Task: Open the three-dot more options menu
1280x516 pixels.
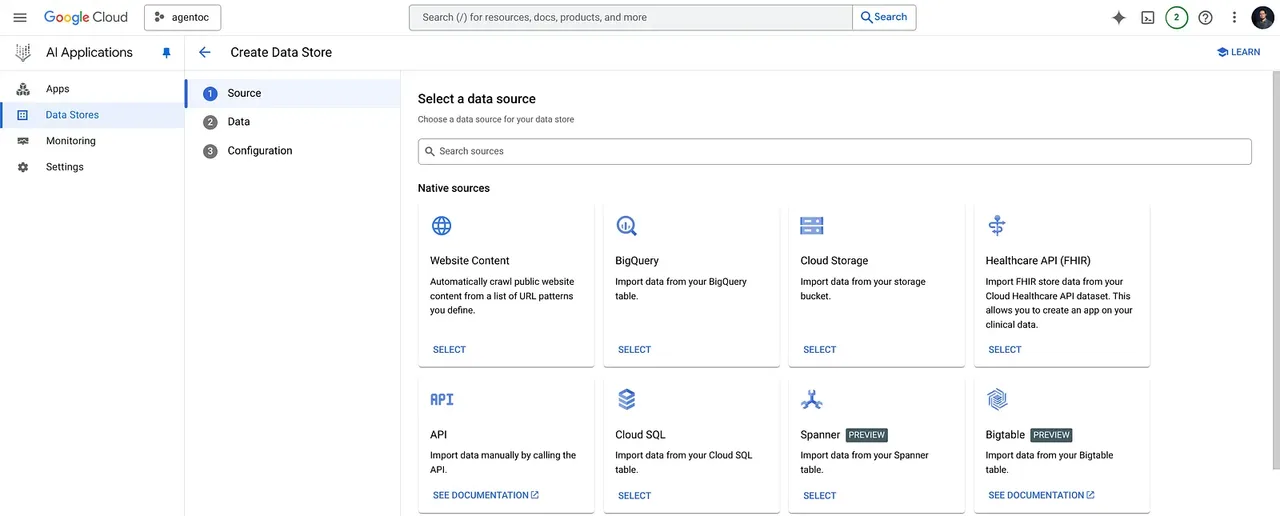Action: pyautogui.click(x=1234, y=17)
